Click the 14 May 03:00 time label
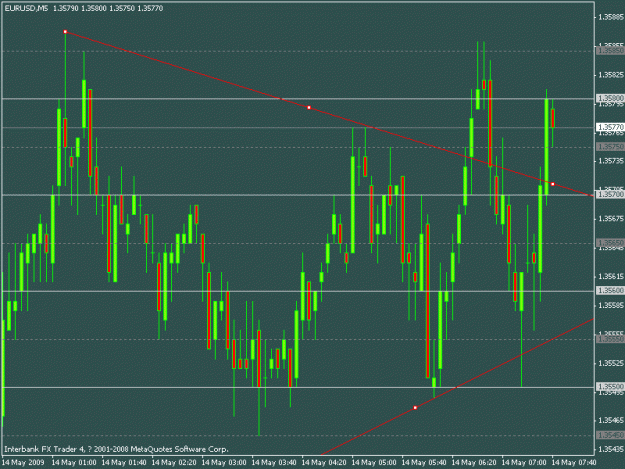 pos(224,463)
